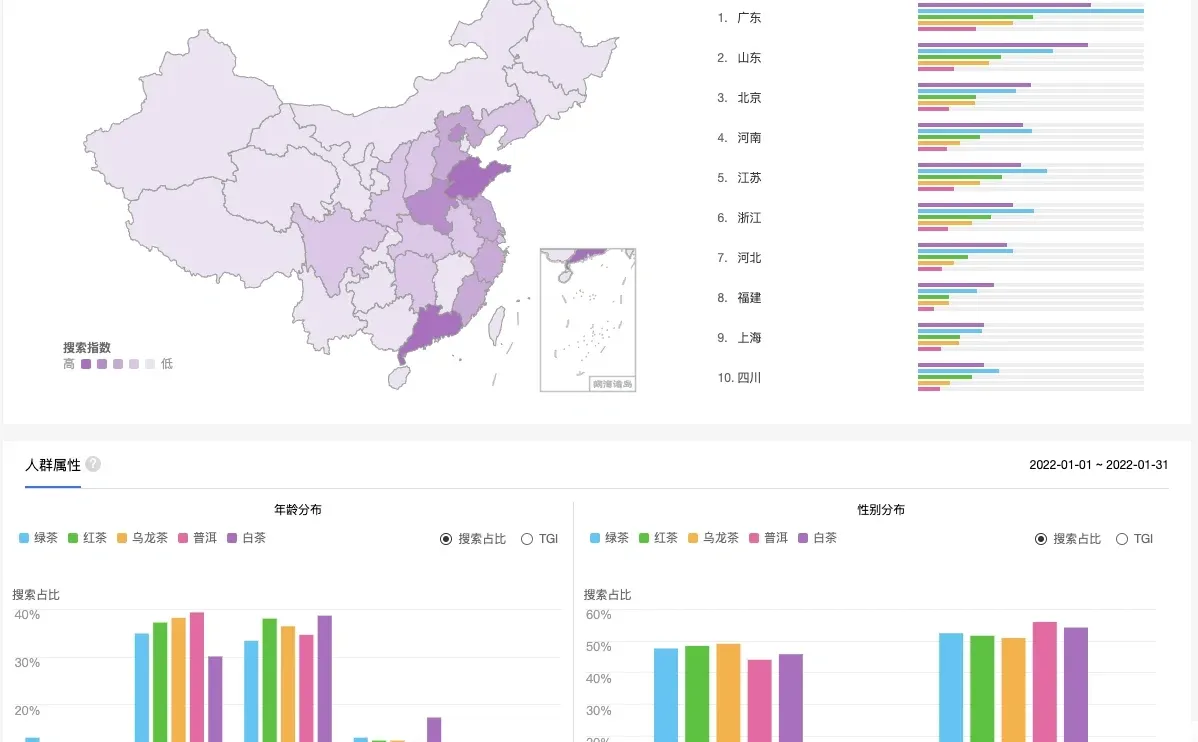Click the 广东 ranking row label
The height and width of the screenshot is (742, 1198).
coord(749,18)
